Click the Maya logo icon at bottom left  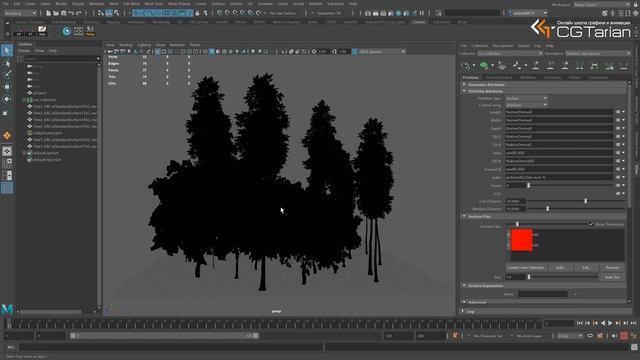tap(7, 309)
